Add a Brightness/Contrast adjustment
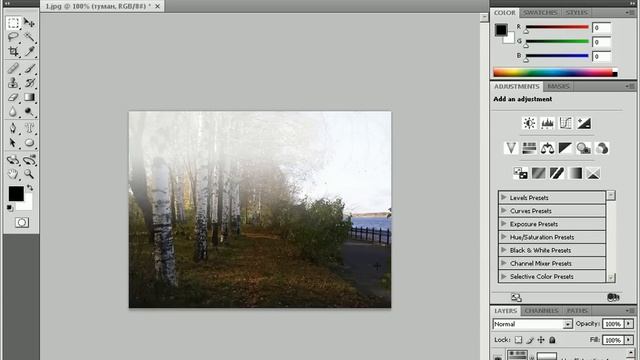The width and height of the screenshot is (640, 360). point(529,123)
